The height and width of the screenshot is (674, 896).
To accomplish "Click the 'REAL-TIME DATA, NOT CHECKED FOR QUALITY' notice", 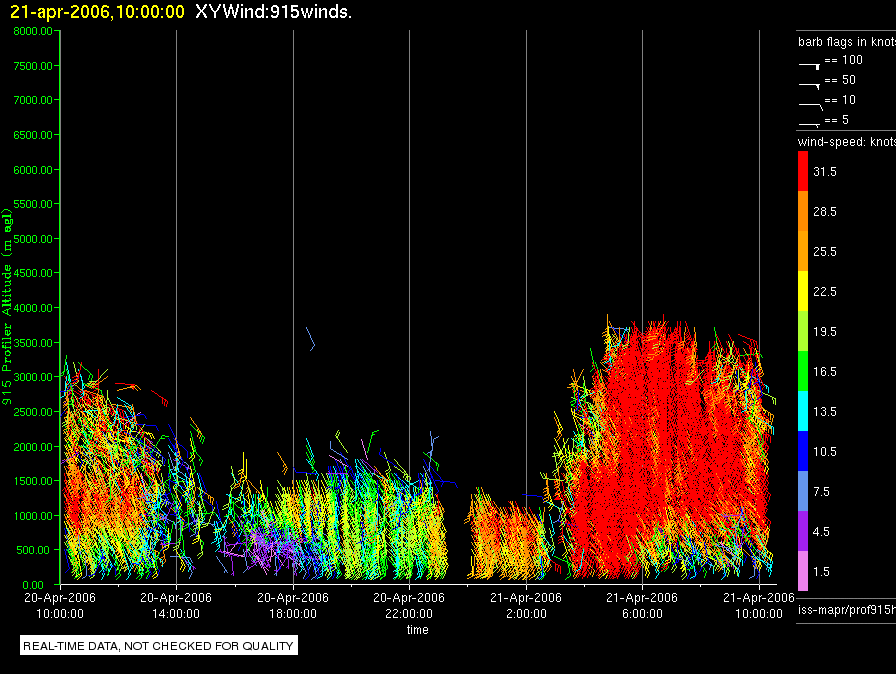I will [x=158, y=646].
